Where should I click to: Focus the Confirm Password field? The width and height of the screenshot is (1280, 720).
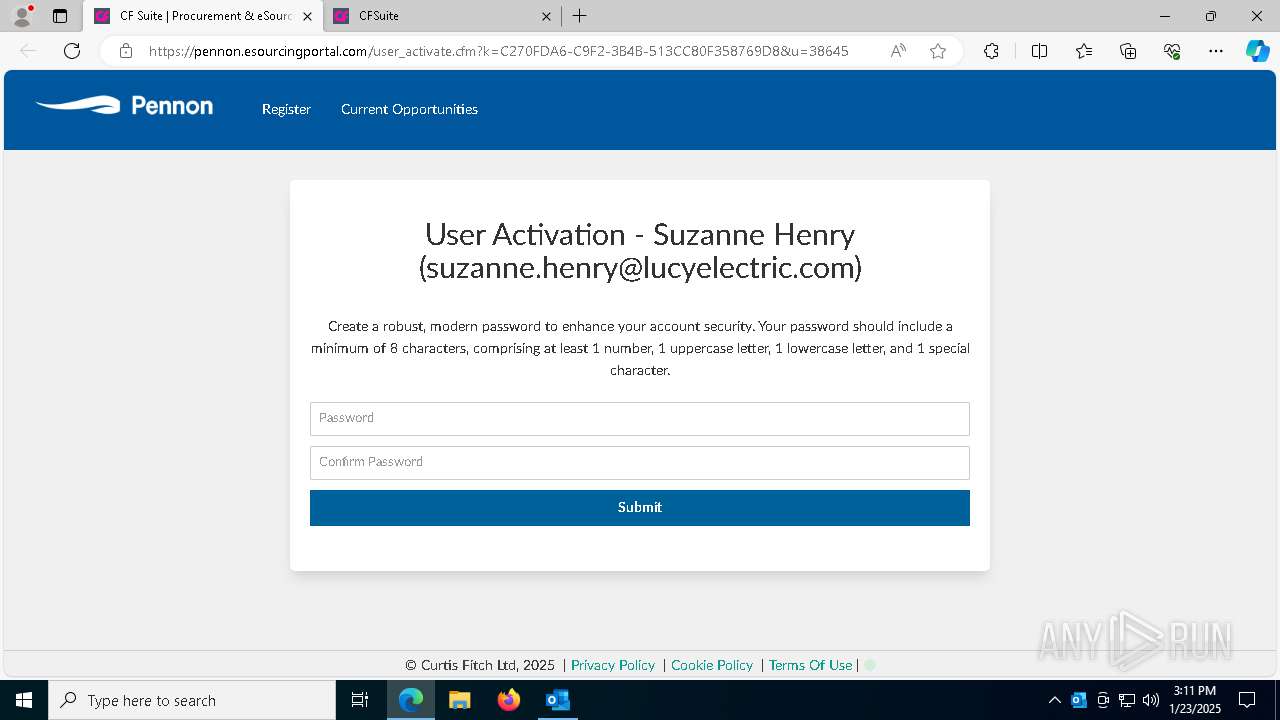[640, 463]
